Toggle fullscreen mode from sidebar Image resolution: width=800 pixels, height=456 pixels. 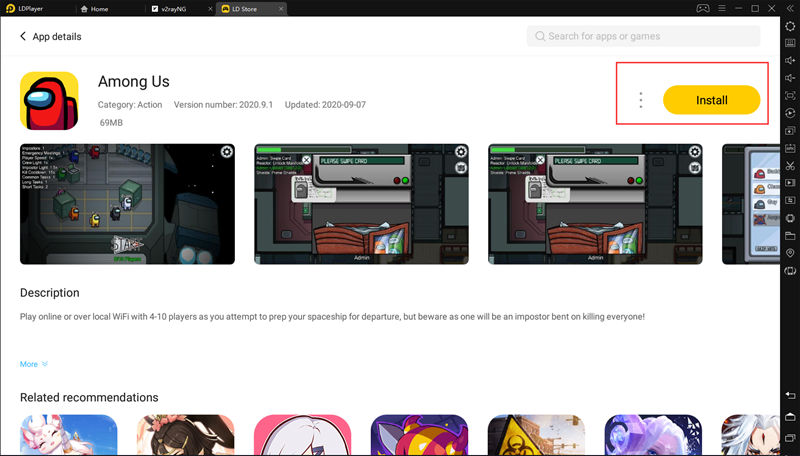click(790, 95)
